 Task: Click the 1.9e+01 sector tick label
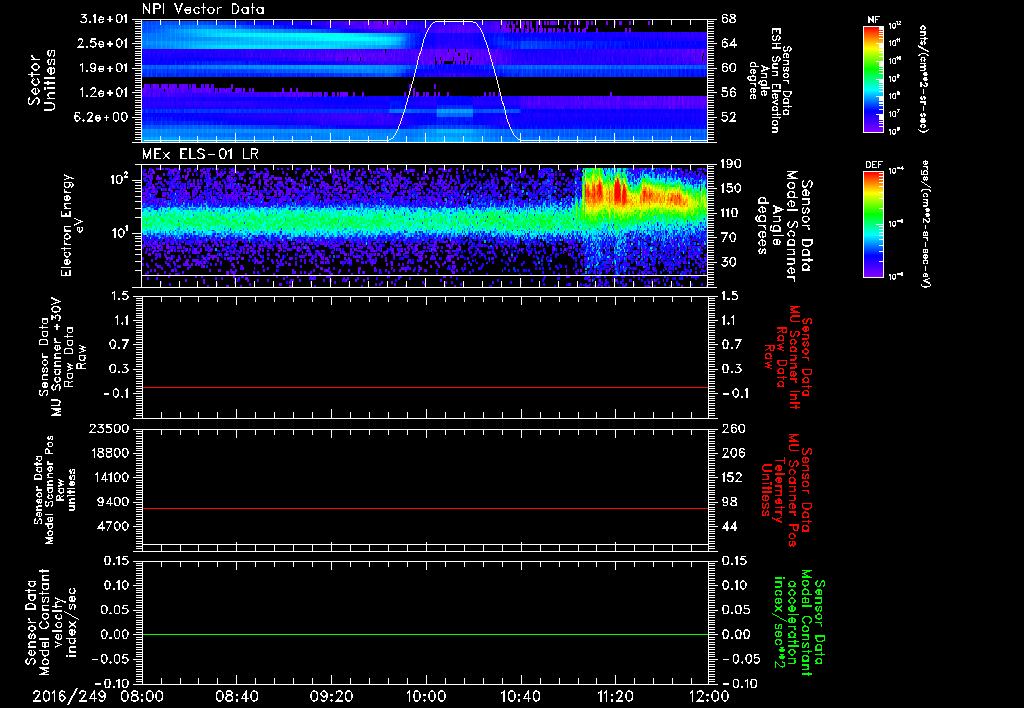[x=104, y=68]
